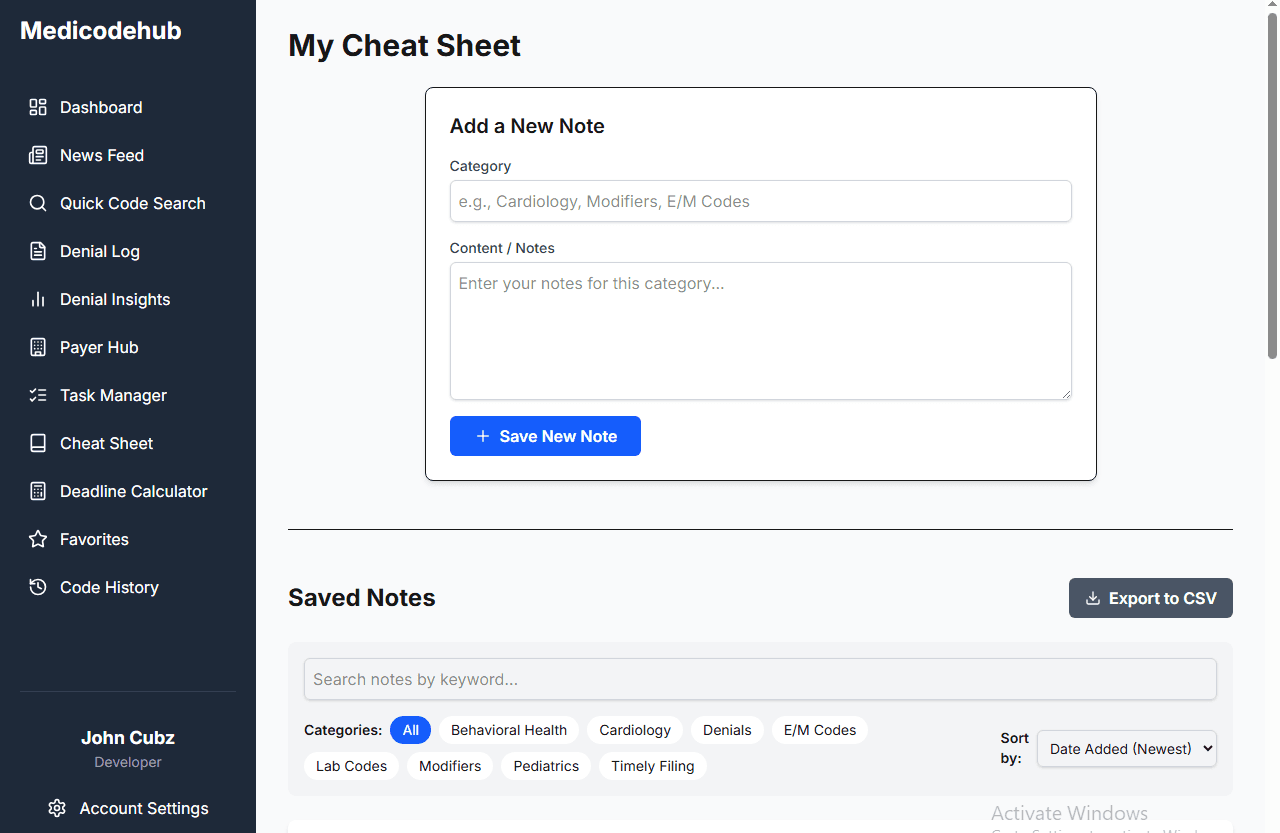The width and height of the screenshot is (1280, 833).
Task: Click the download icon on Export to CSV
Action: click(1093, 598)
